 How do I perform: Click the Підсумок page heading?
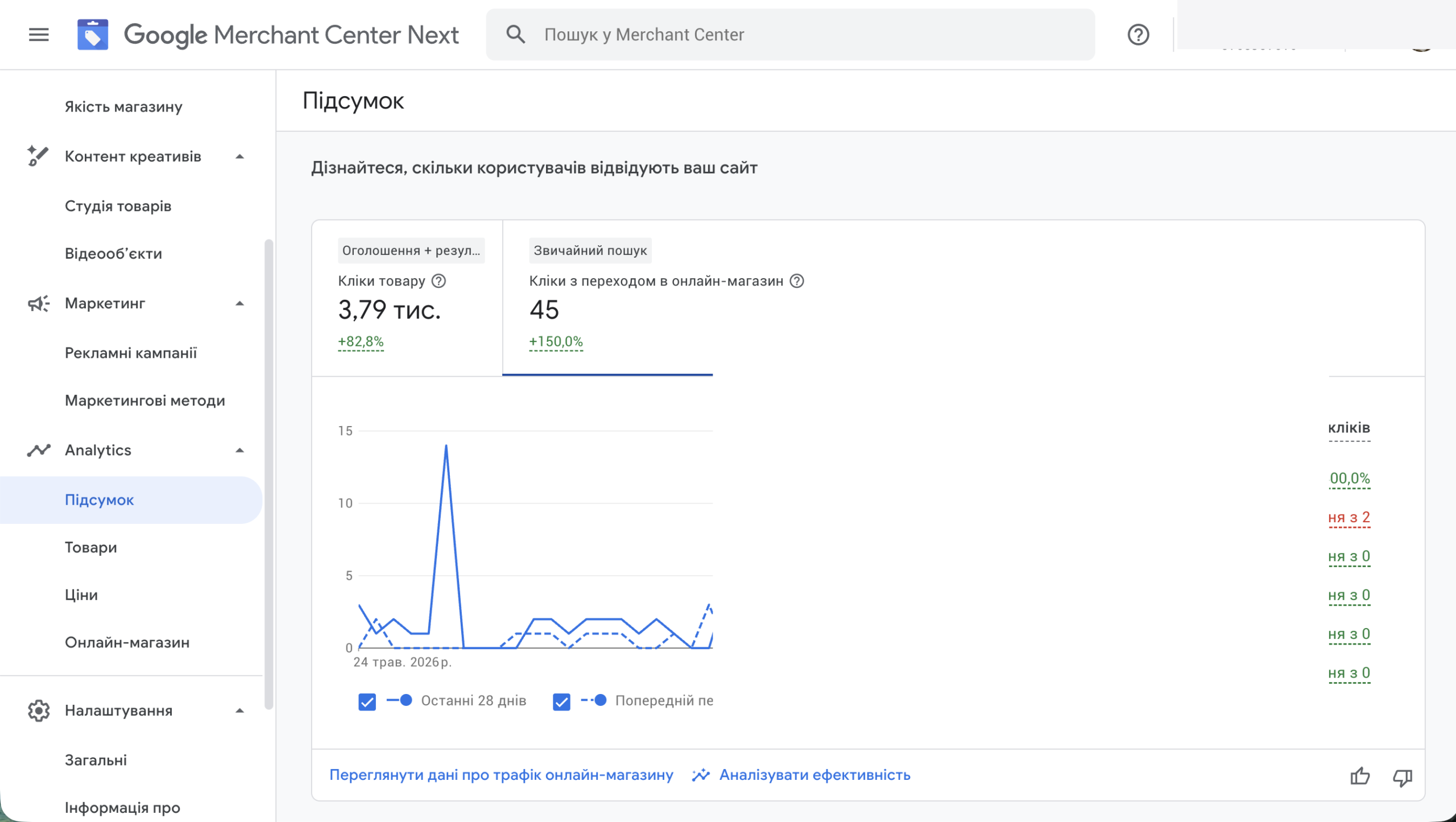coord(353,101)
